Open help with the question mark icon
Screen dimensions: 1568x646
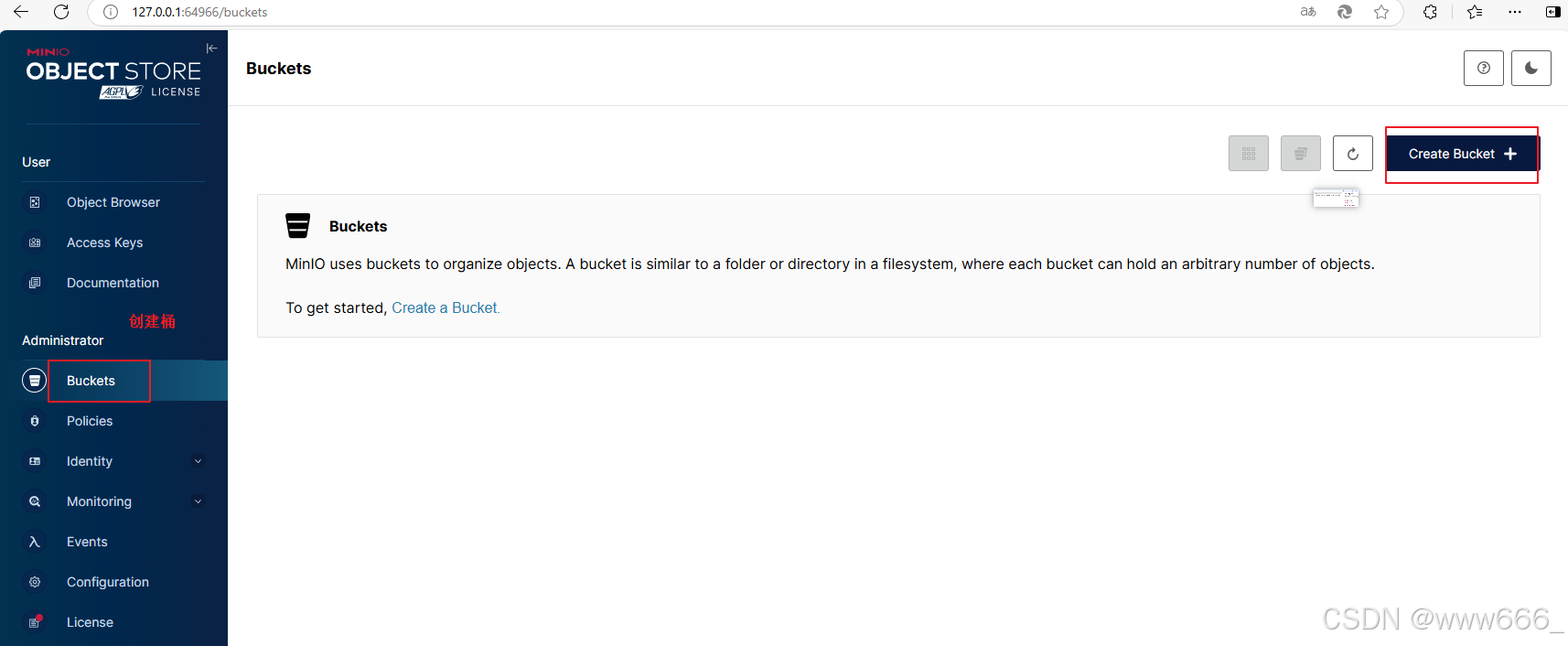point(1484,68)
